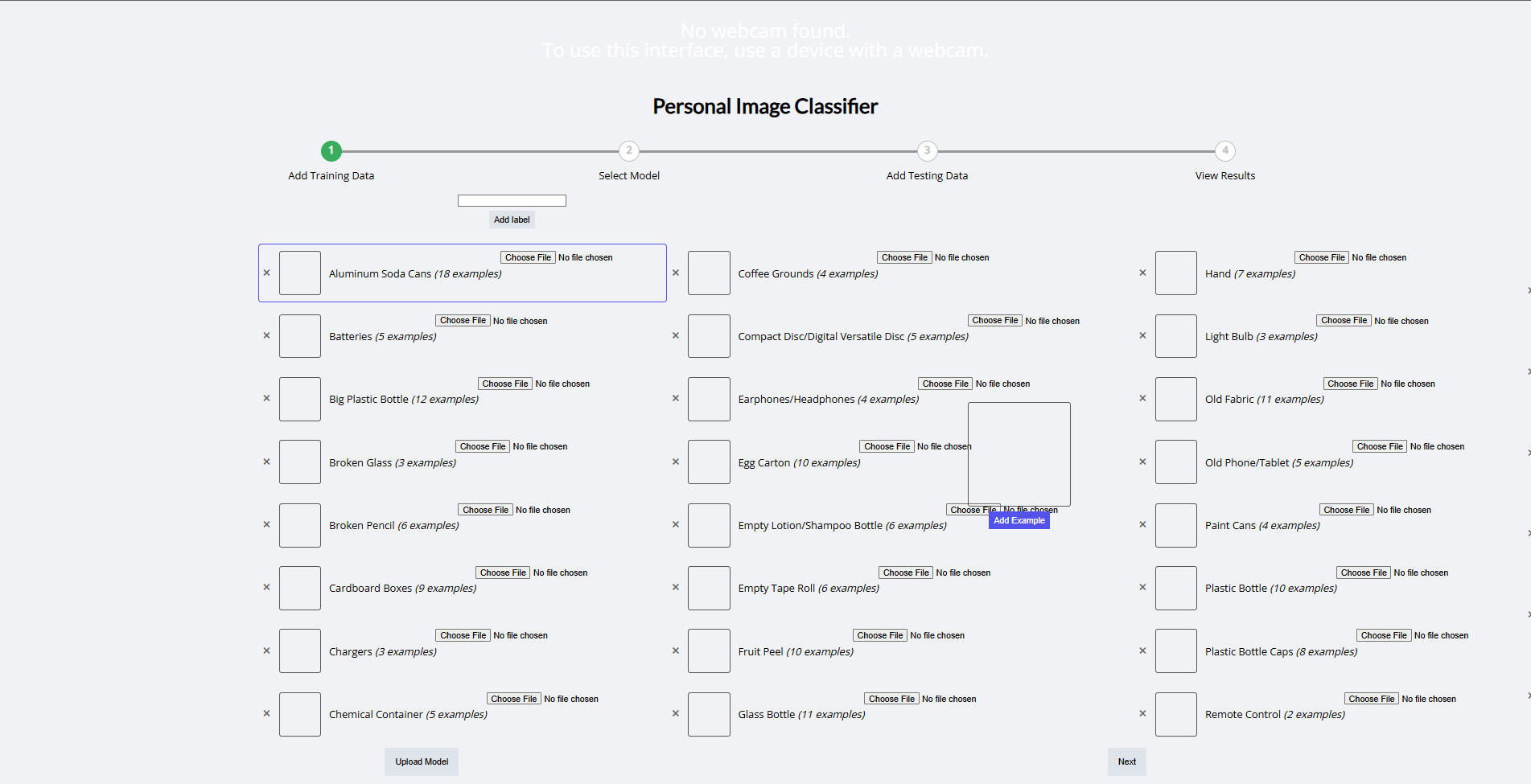Open step 4 View Results
This screenshot has height=784, width=1531.
point(1224,151)
